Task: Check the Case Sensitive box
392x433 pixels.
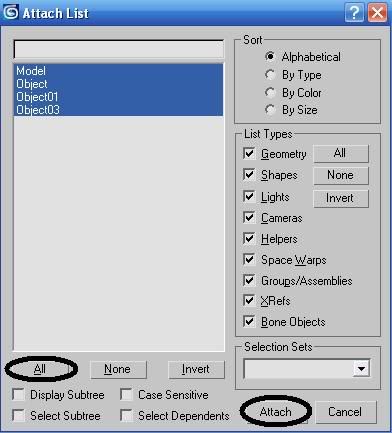Action: tap(126, 395)
